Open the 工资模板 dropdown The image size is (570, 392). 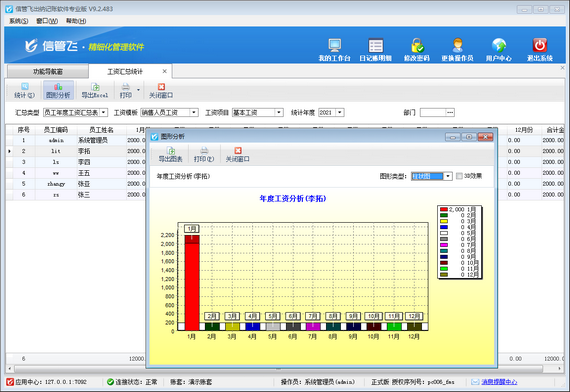[x=169, y=112]
